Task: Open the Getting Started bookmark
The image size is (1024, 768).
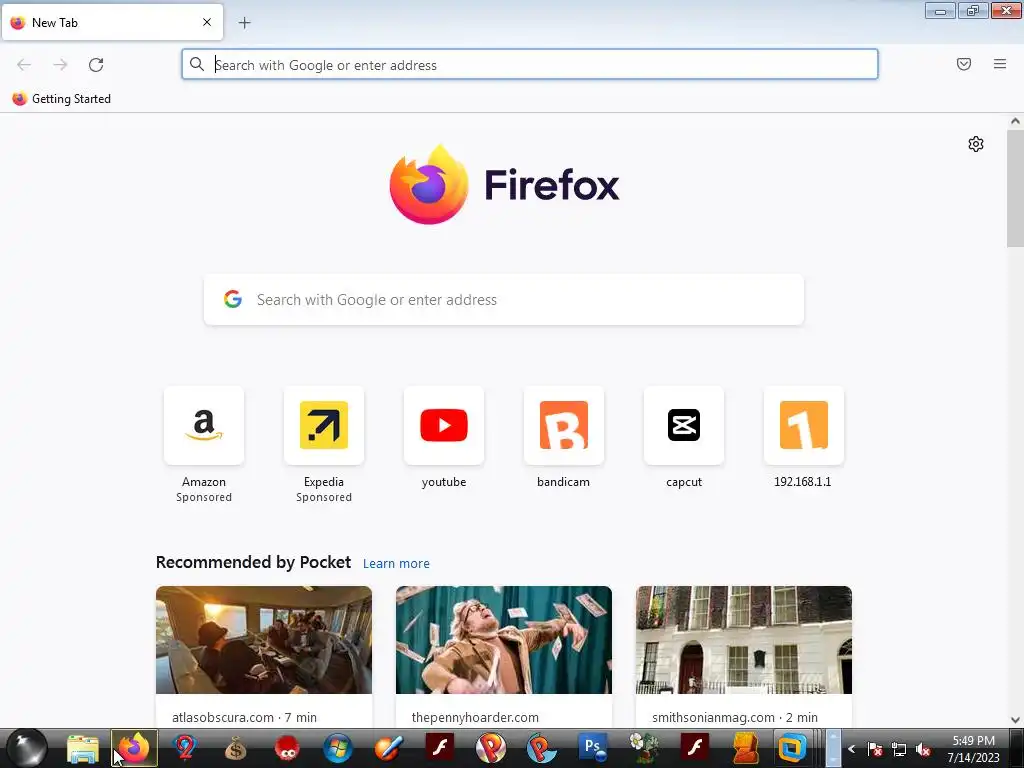Action: pos(61,99)
